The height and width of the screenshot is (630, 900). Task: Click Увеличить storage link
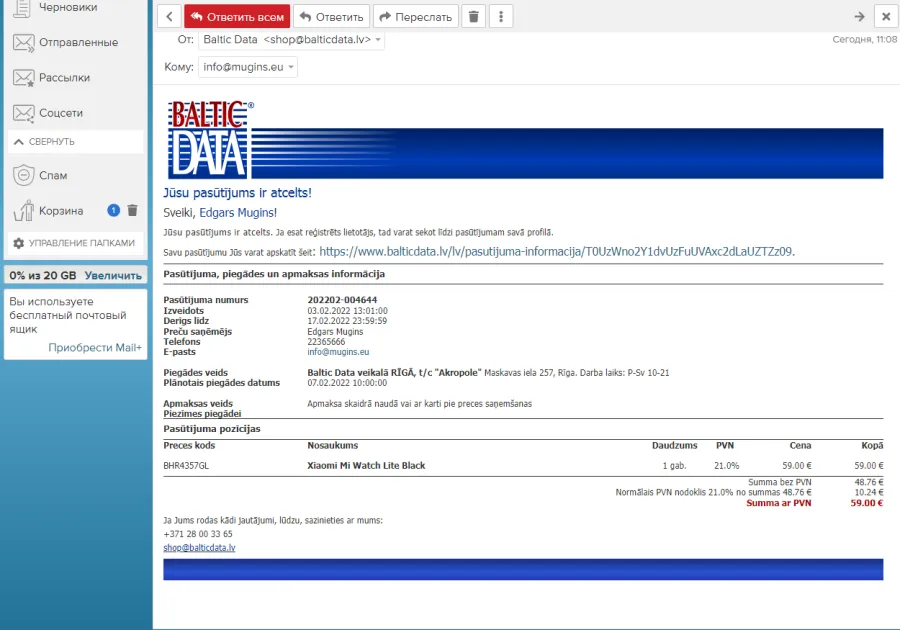click(x=113, y=275)
